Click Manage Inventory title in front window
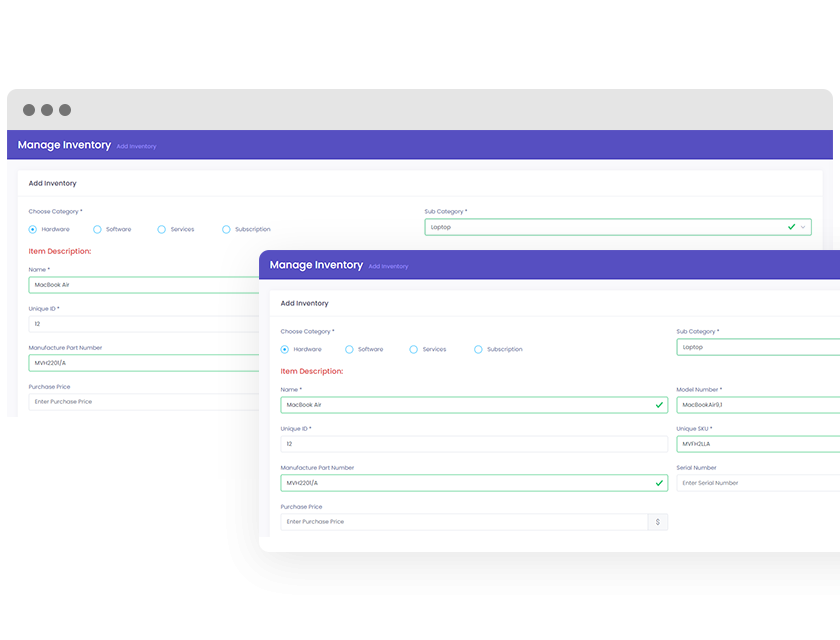Viewport: 840px width, 640px height. click(x=316, y=265)
